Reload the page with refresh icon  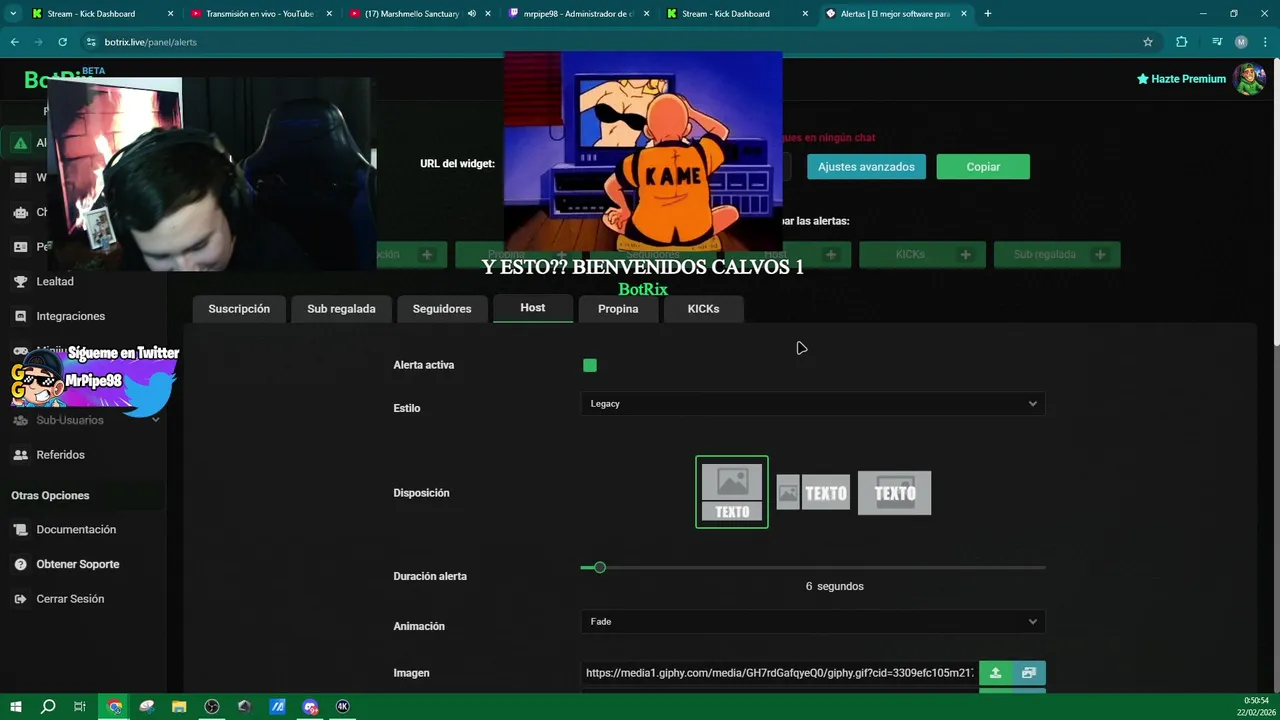[x=62, y=42]
